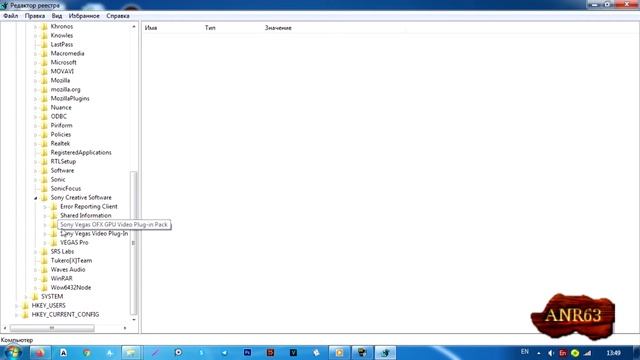Open the Файл menu

point(11,16)
